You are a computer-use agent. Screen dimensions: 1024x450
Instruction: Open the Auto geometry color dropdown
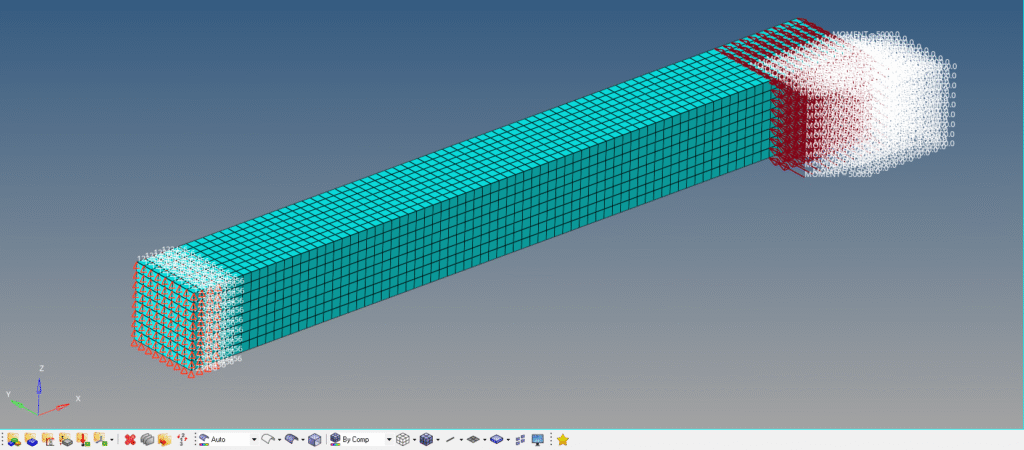[254, 440]
